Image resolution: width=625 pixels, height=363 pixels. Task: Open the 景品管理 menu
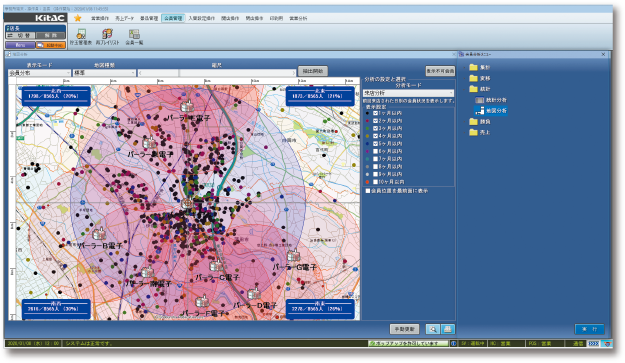click(x=149, y=18)
